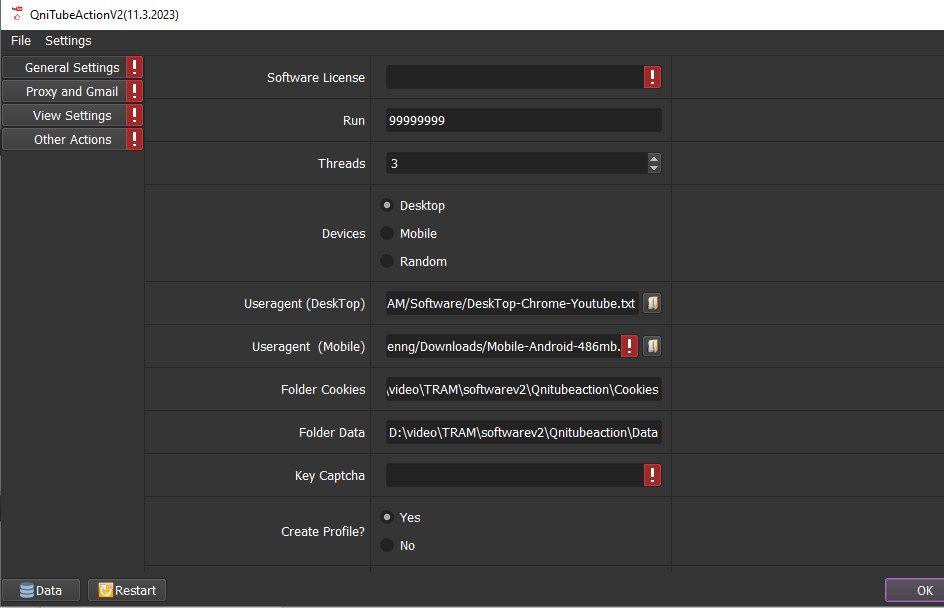Set Create Profile to No
The image size is (944, 608).
(388, 546)
